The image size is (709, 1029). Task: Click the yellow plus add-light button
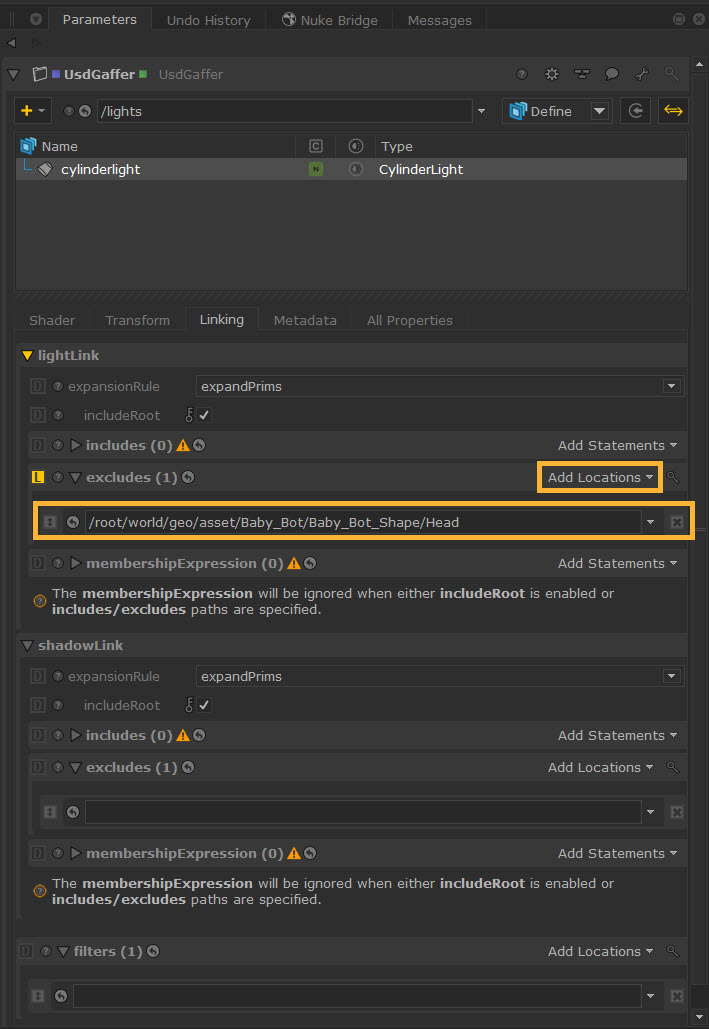pos(27,111)
